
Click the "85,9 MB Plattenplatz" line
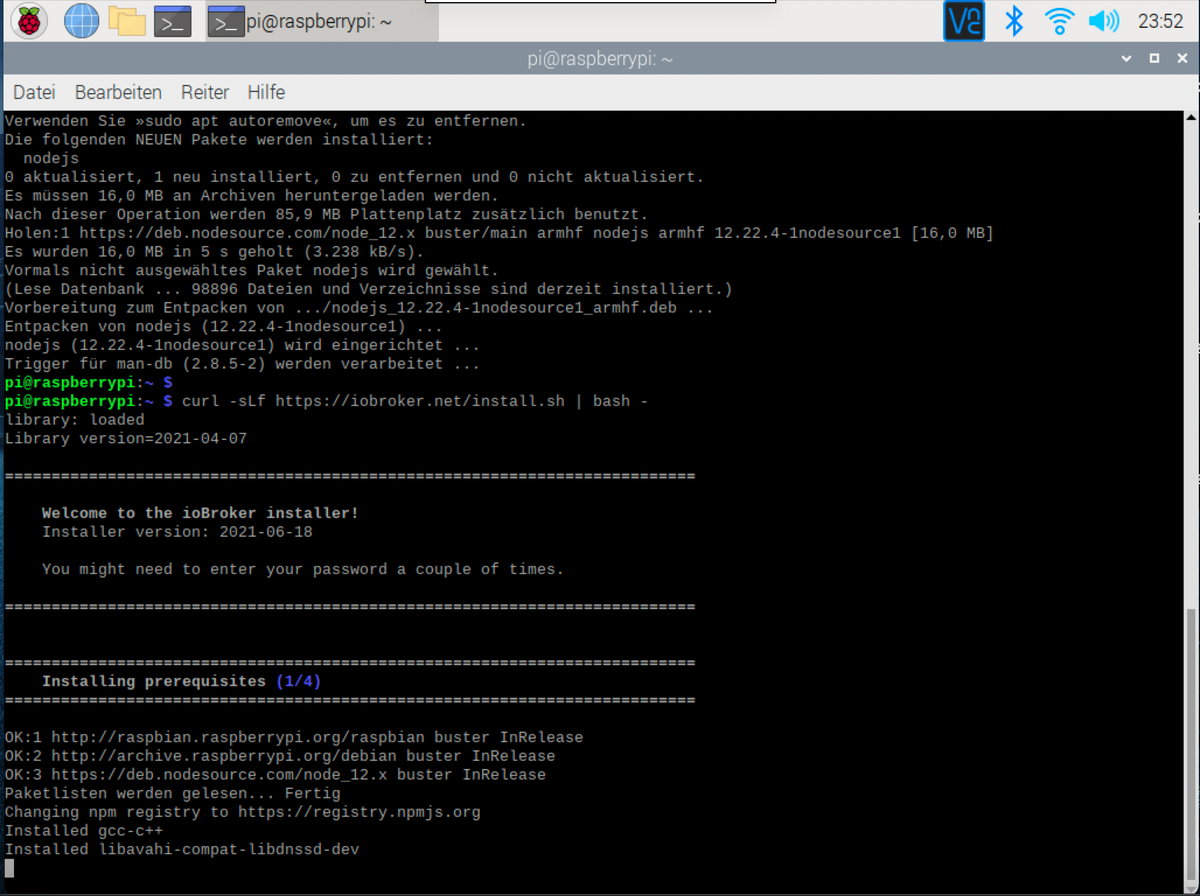click(x=327, y=214)
